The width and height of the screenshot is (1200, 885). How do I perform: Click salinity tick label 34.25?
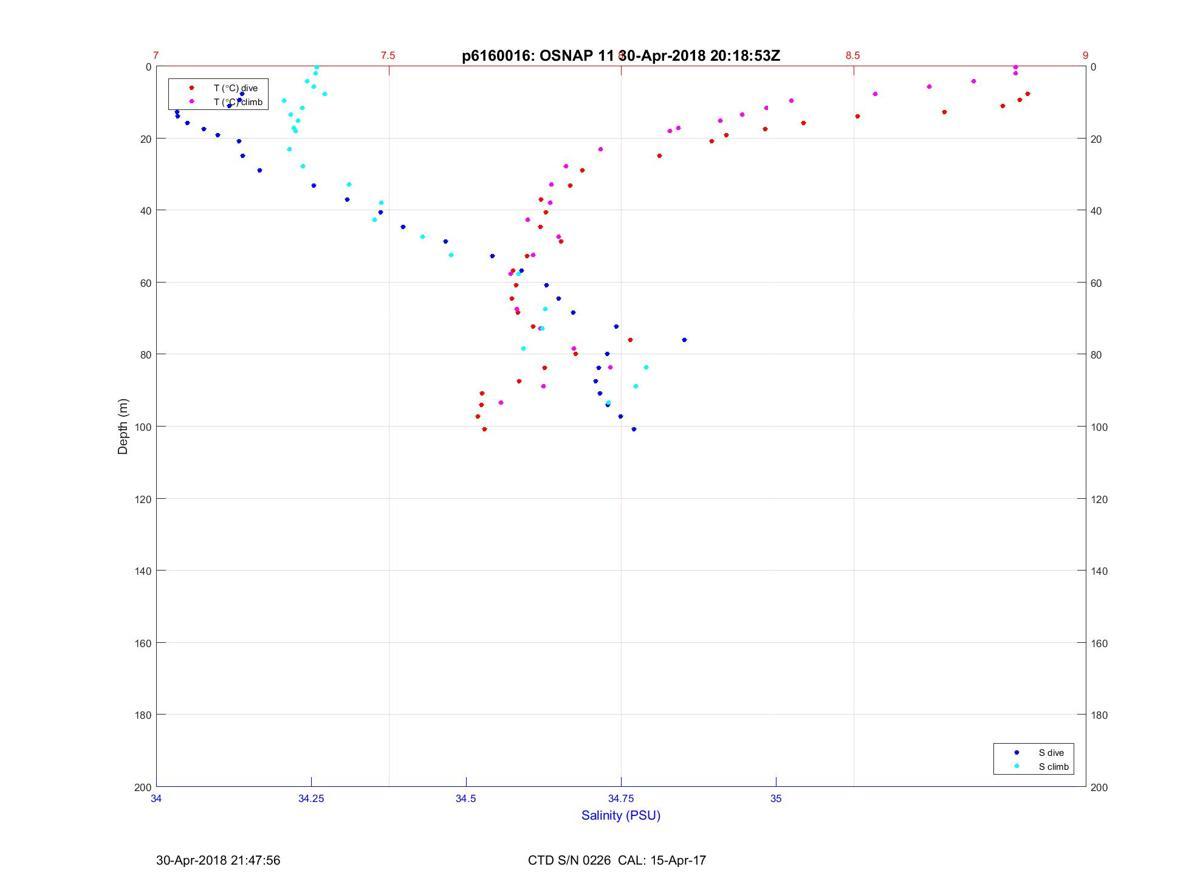pos(311,798)
